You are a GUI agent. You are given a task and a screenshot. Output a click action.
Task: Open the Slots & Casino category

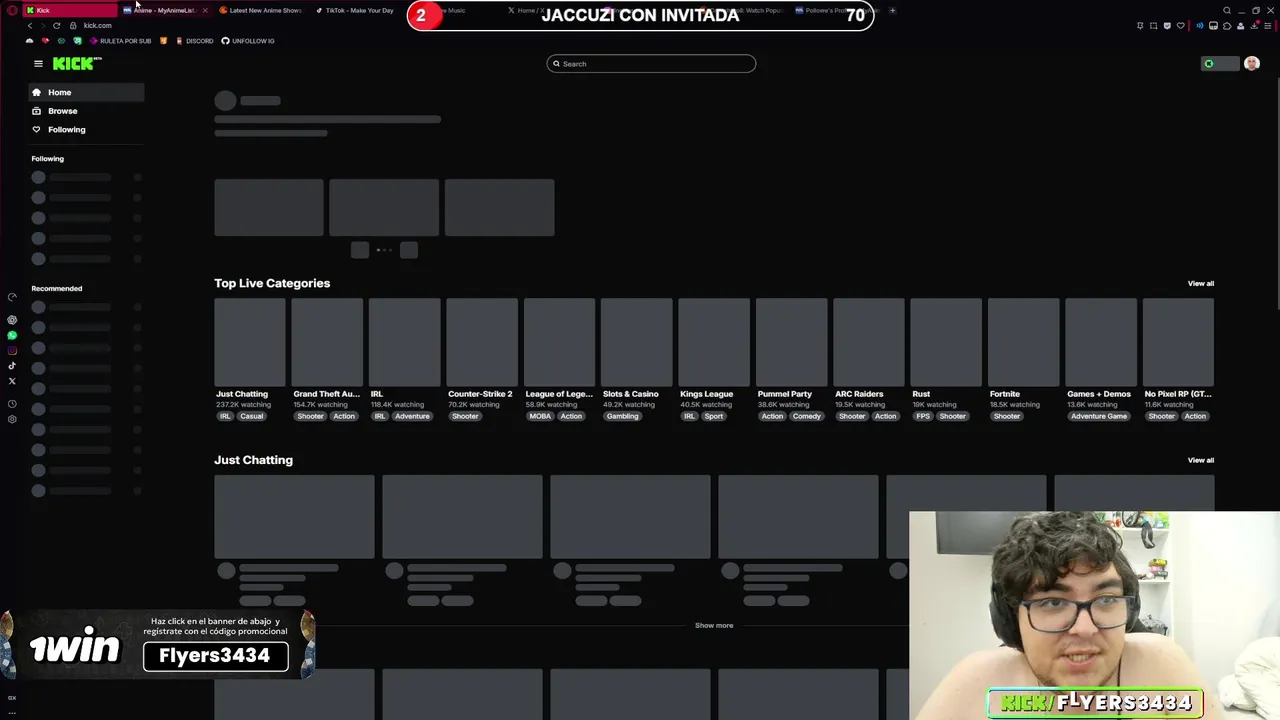pos(636,342)
